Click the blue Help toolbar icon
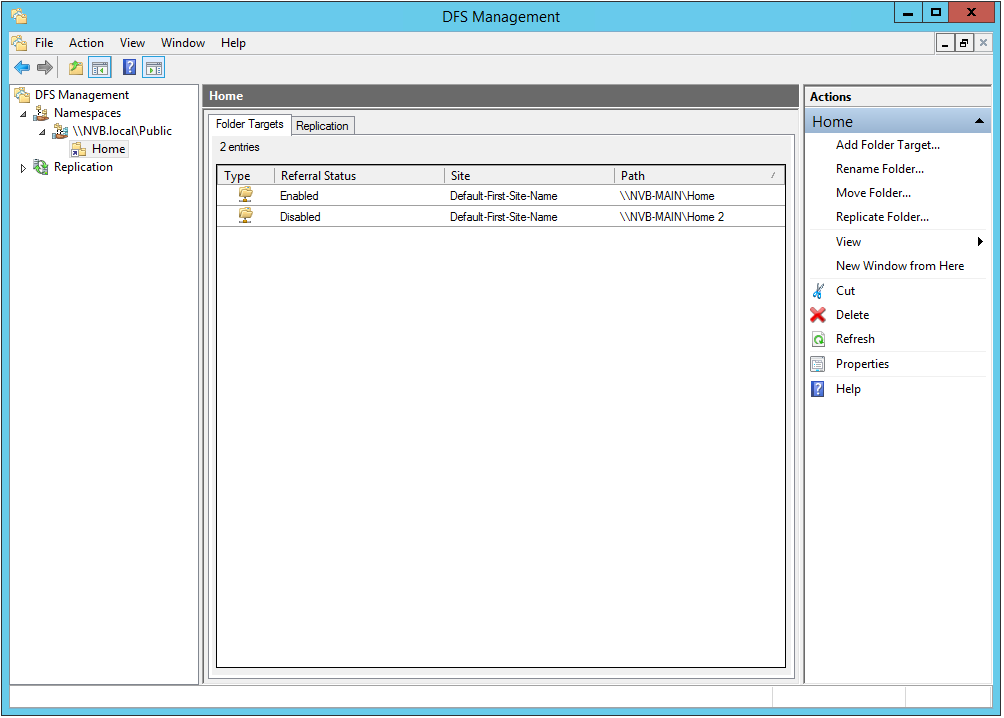The image size is (1004, 718). click(129, 68)
